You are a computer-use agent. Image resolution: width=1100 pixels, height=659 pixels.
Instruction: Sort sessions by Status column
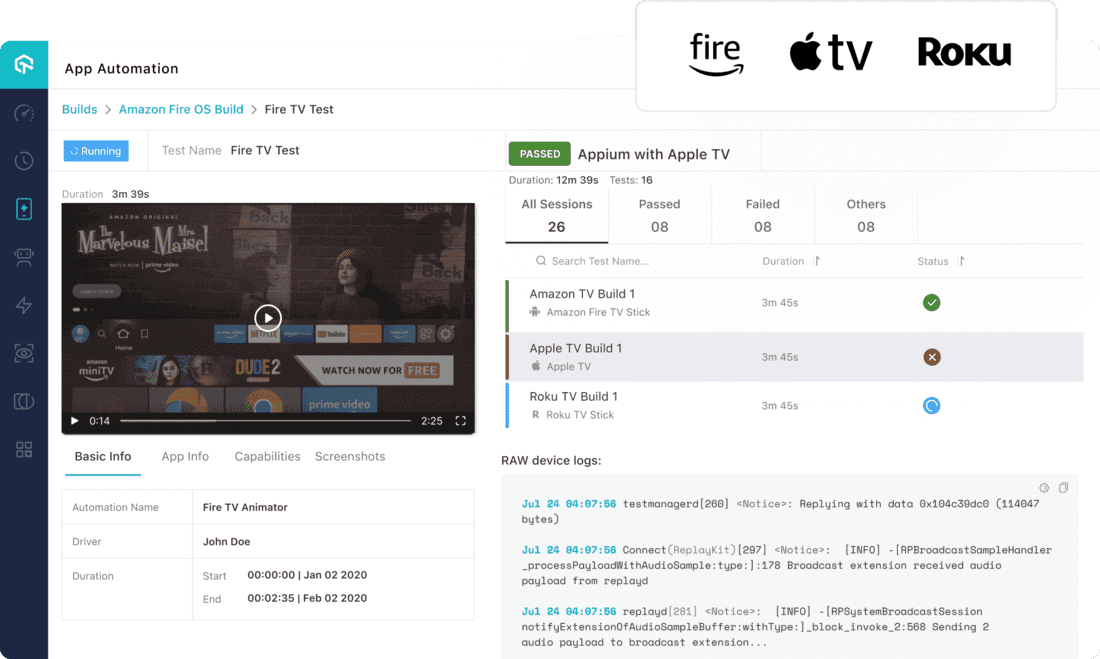[961, 261]
